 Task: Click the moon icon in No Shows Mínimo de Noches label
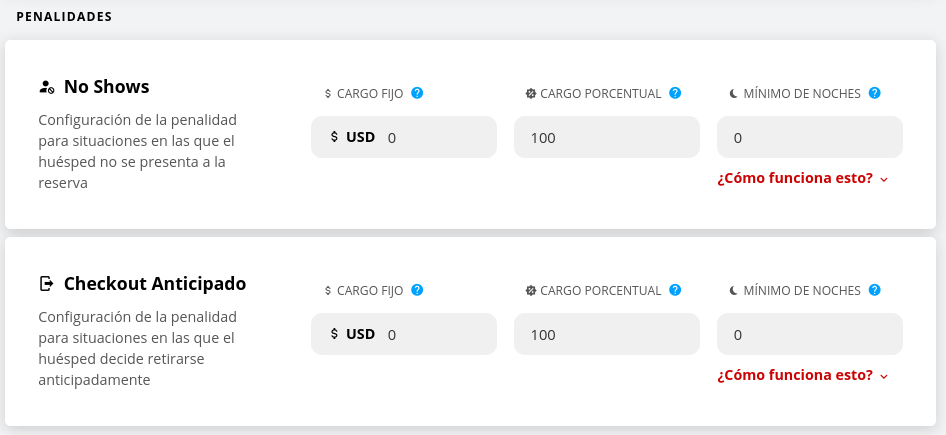[733, 94]
